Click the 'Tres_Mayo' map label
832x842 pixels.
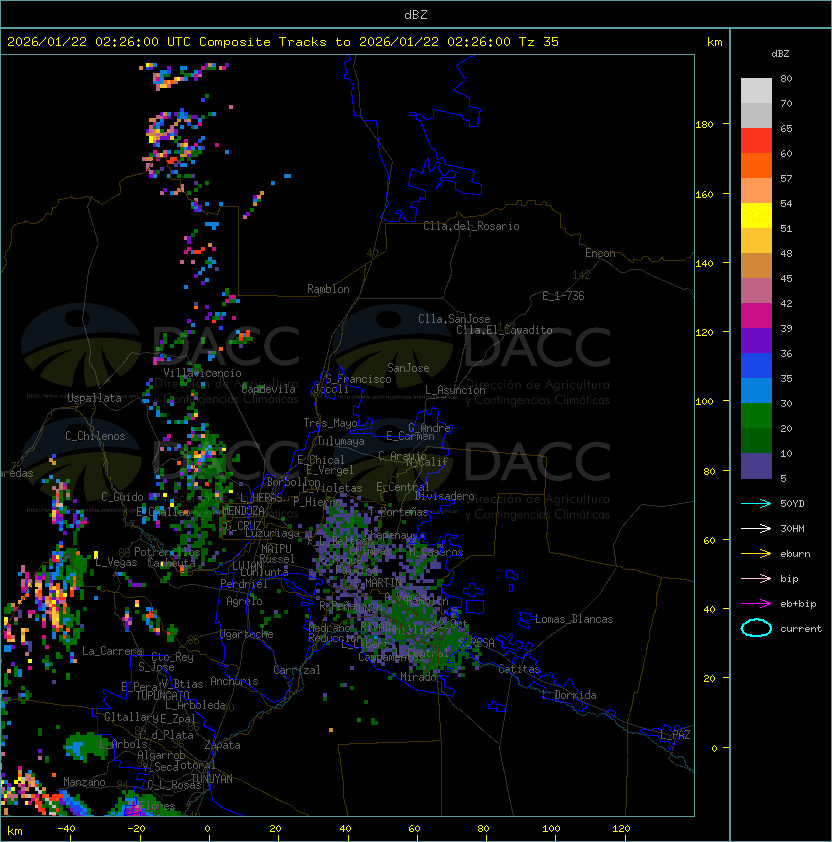pos(330,423)
